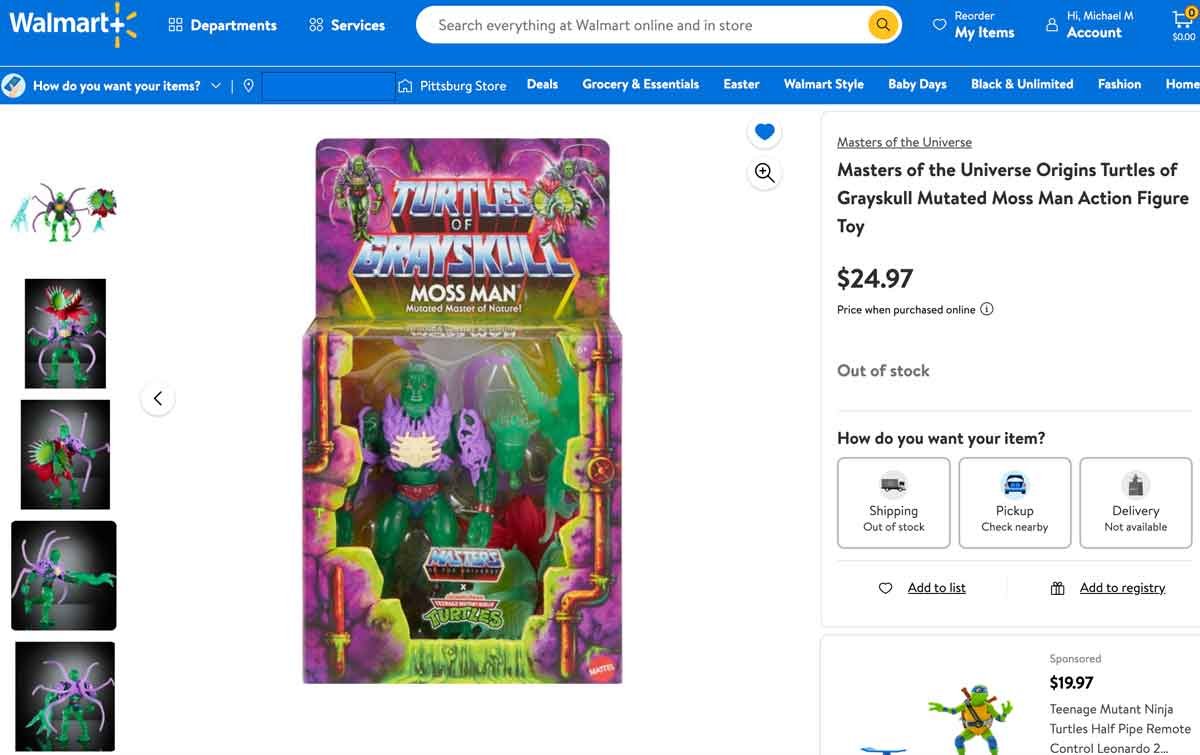Open the Masters of the Universe breadcrumb link
This screenshot has height=755, width=1200.
click(904, 142)
